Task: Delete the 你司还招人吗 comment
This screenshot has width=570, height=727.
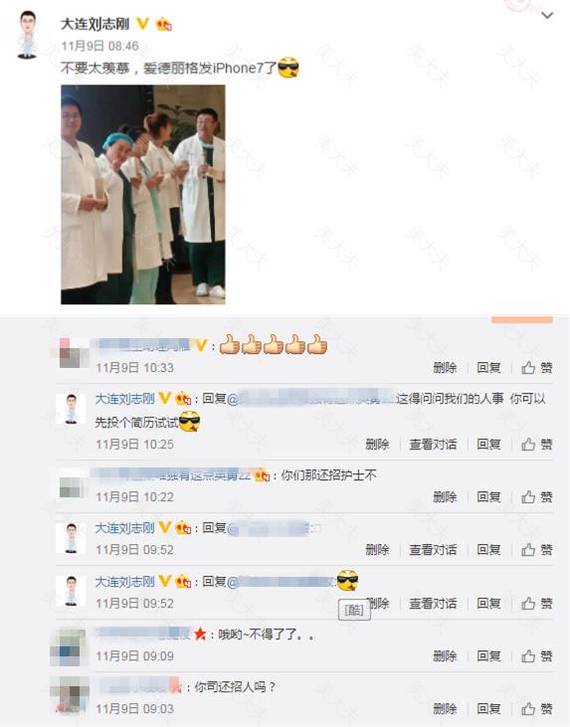Action: (x=445, y=709)
